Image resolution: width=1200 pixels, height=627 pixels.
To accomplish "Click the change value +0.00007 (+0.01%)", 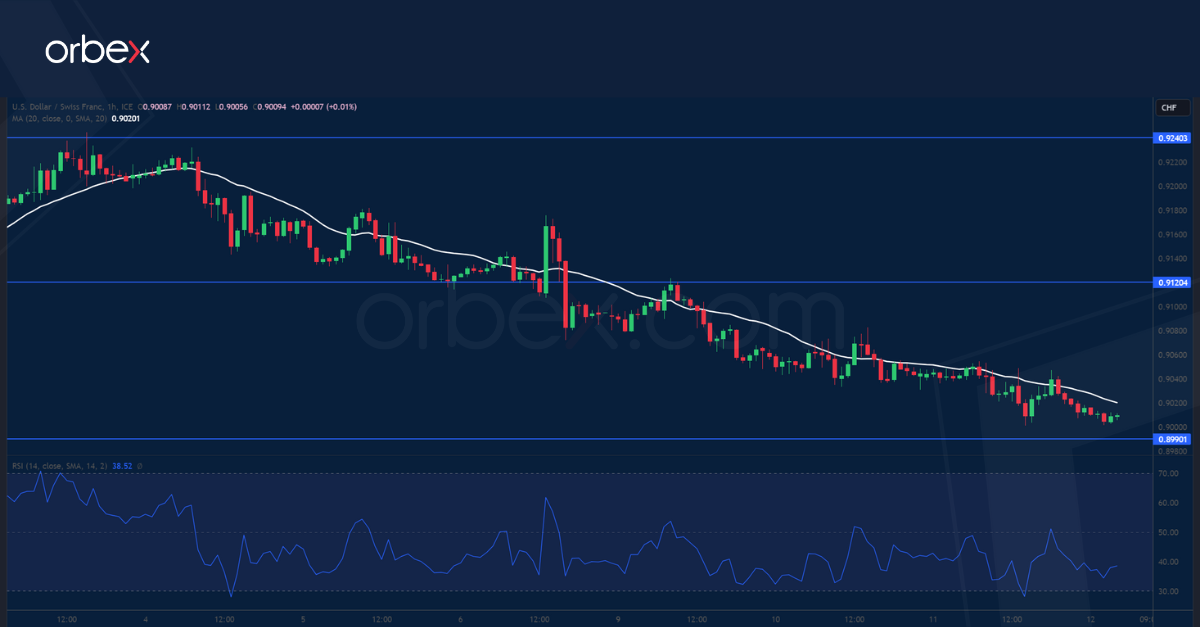I will coord(326,107).
